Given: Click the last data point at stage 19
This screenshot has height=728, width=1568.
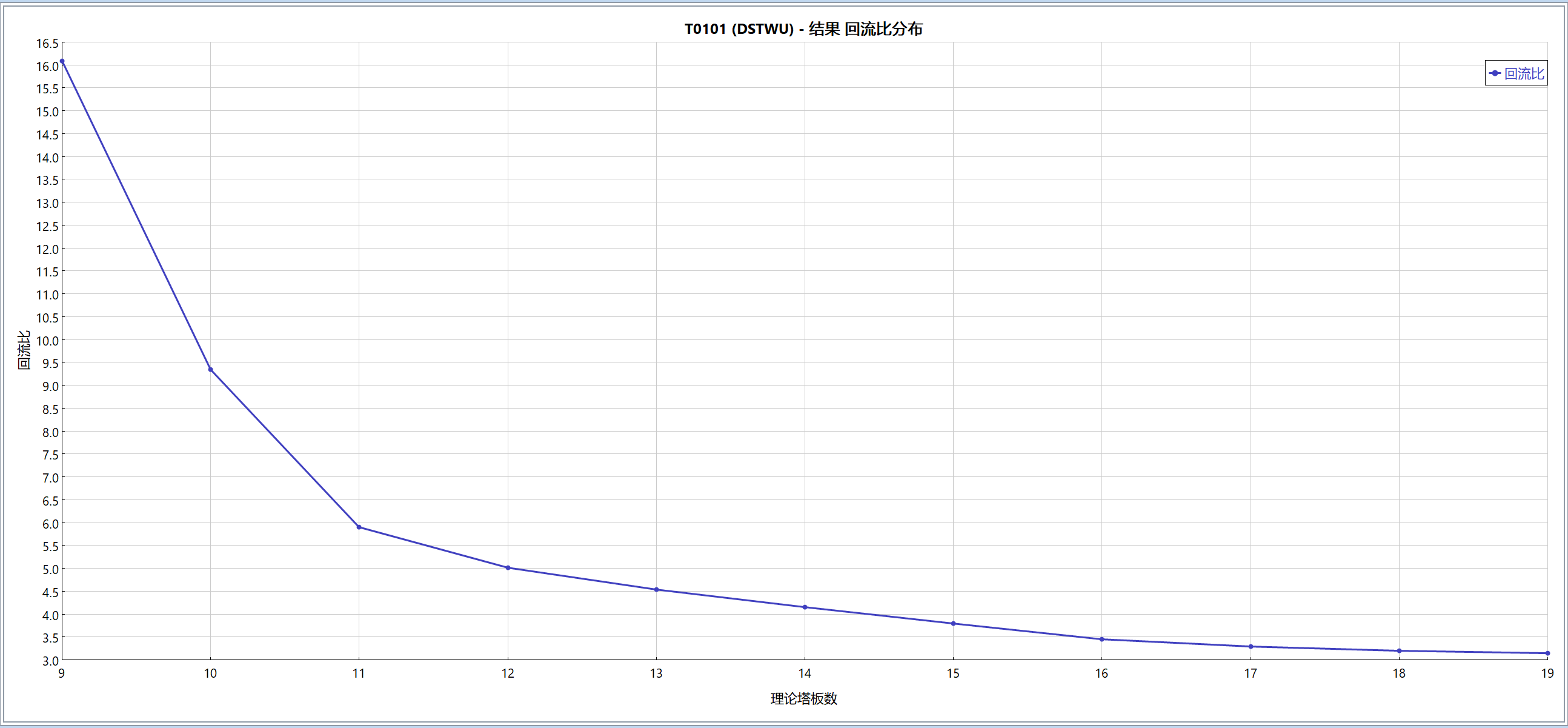Looking at the screenshot, I should coord(1547,653).
